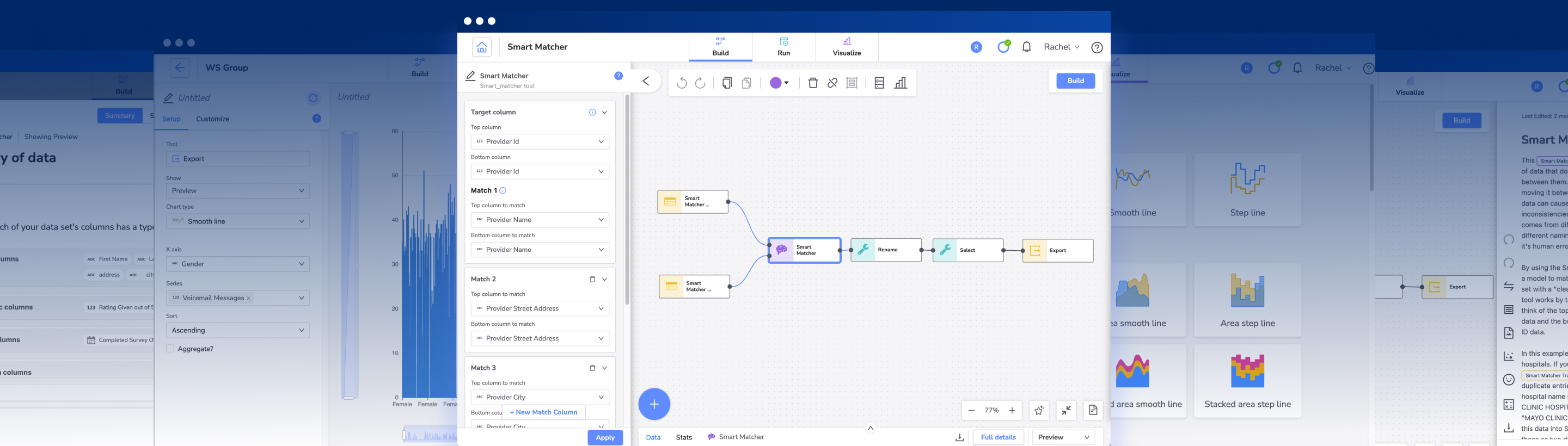1568x446 pixels.
Task: Click the R user avatar
Action: [x=976, y=47]
